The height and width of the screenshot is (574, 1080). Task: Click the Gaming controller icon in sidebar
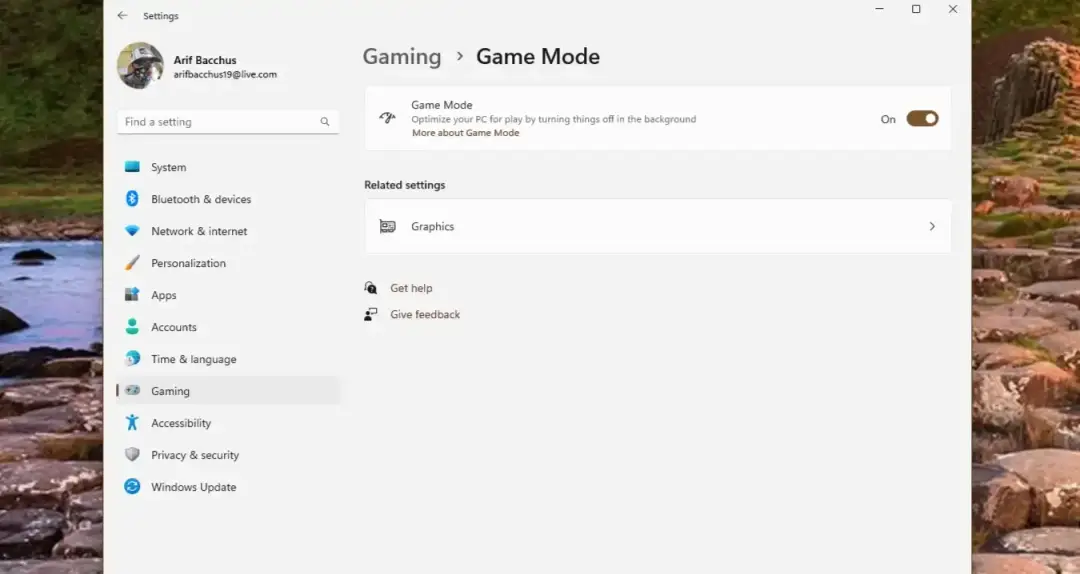133,391
